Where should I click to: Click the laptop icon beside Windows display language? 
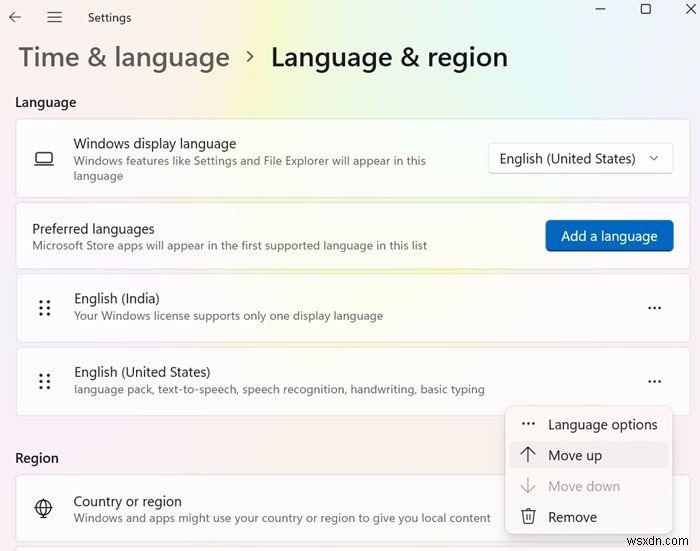click(43, 159)
